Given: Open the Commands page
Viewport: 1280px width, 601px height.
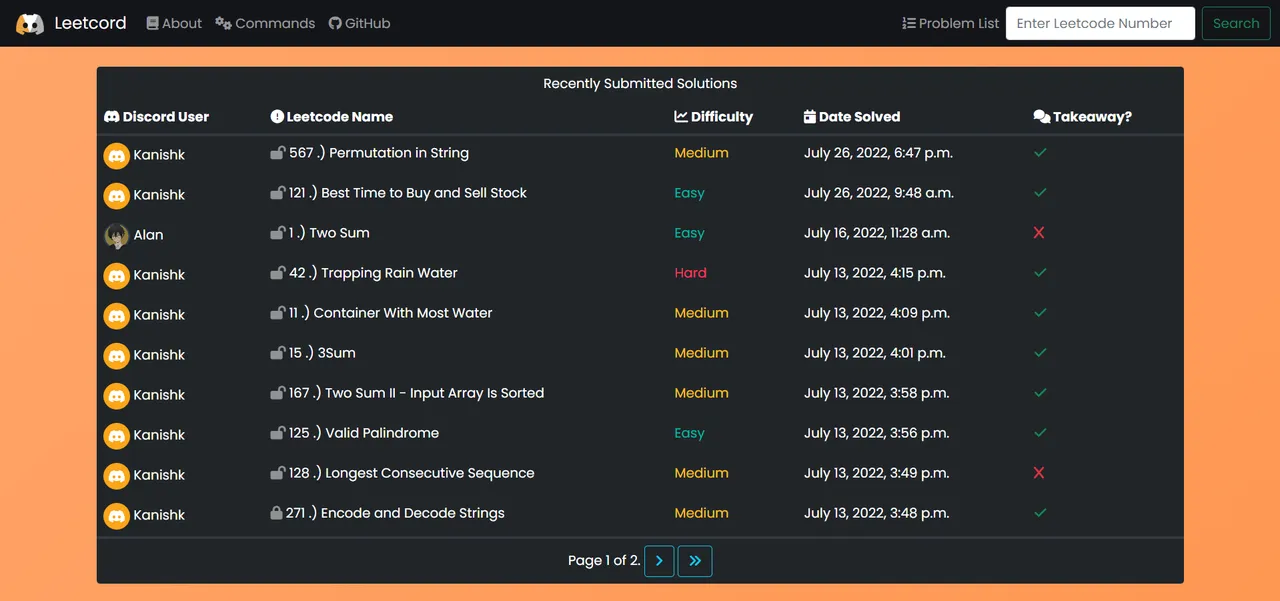Looking at the screenshot, I should click(265, 23).
